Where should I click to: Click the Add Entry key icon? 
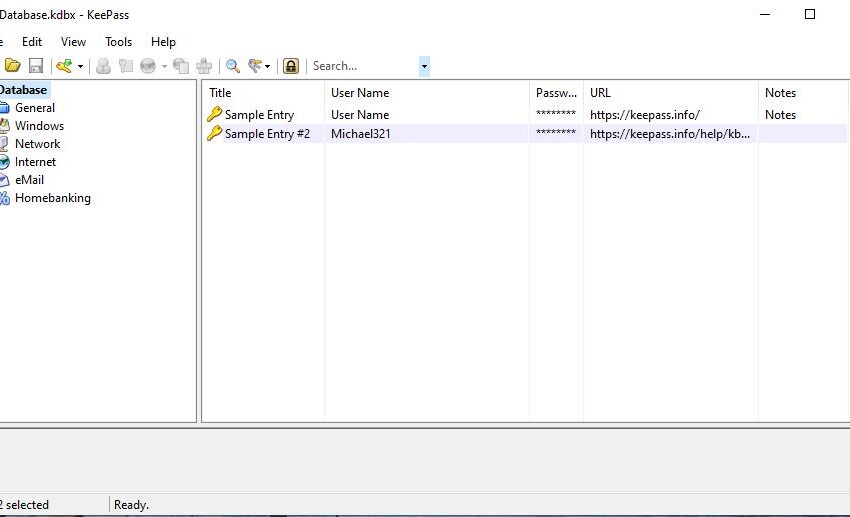click(x=64, y=66)
